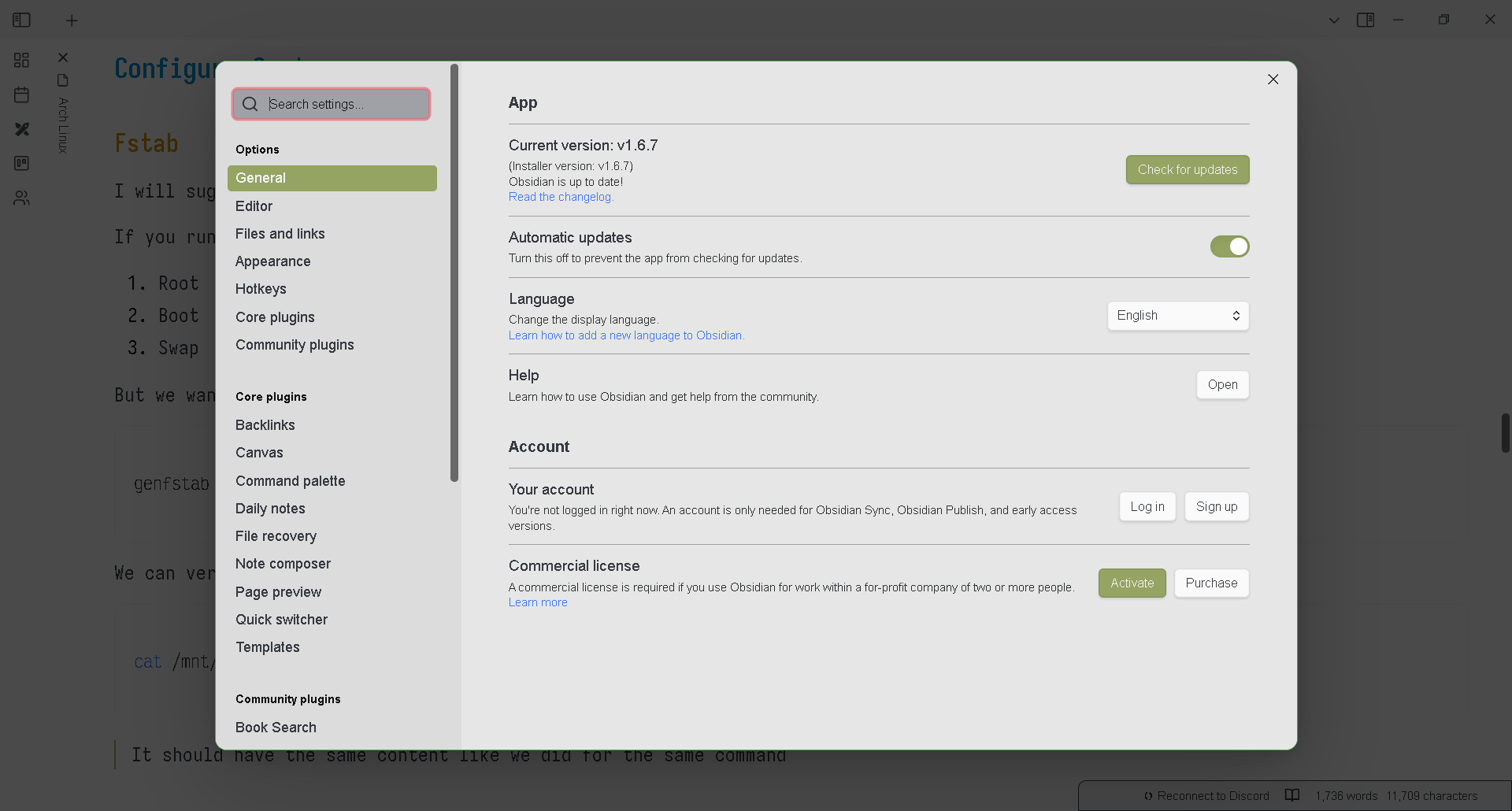Click the search magnifier icon
Viewport: 1512px width, 811px height.
click(x=250, y=104)
